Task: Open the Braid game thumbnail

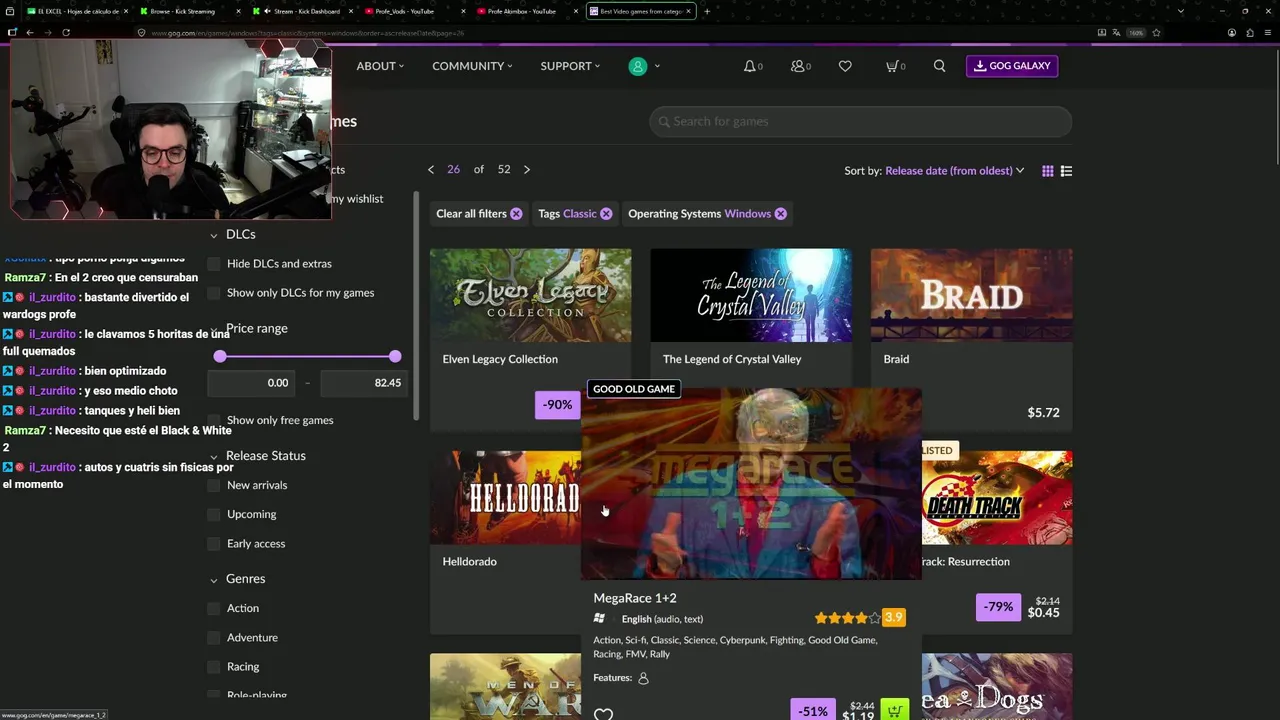Action: pyautogui.click(x=971, y=295)
